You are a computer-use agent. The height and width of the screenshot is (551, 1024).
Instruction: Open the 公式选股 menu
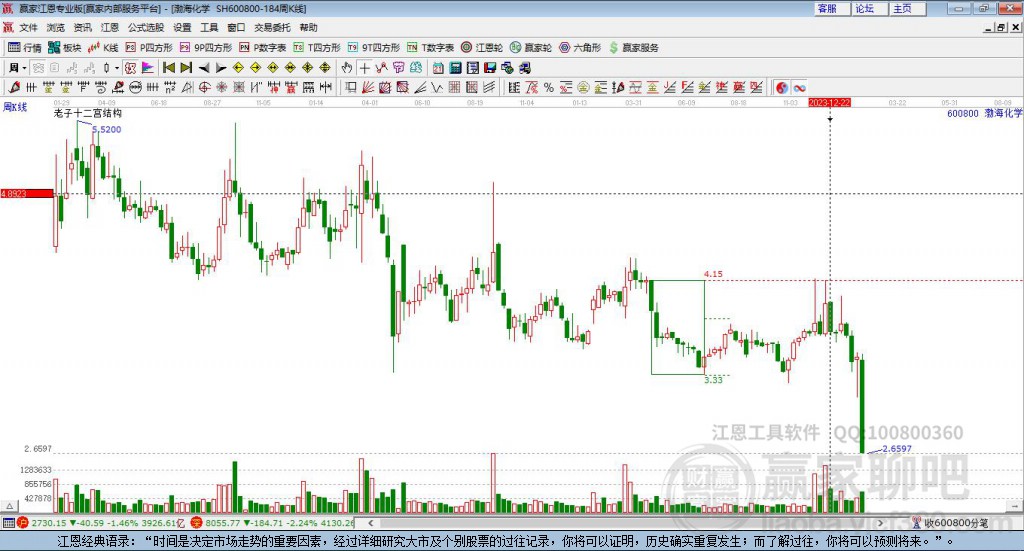146,27
